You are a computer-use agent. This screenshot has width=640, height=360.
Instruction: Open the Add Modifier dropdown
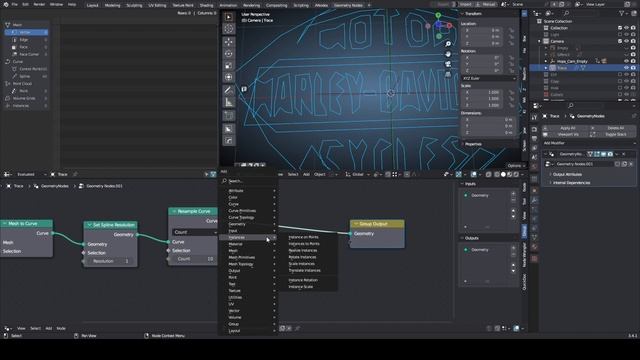coord(589,143)
